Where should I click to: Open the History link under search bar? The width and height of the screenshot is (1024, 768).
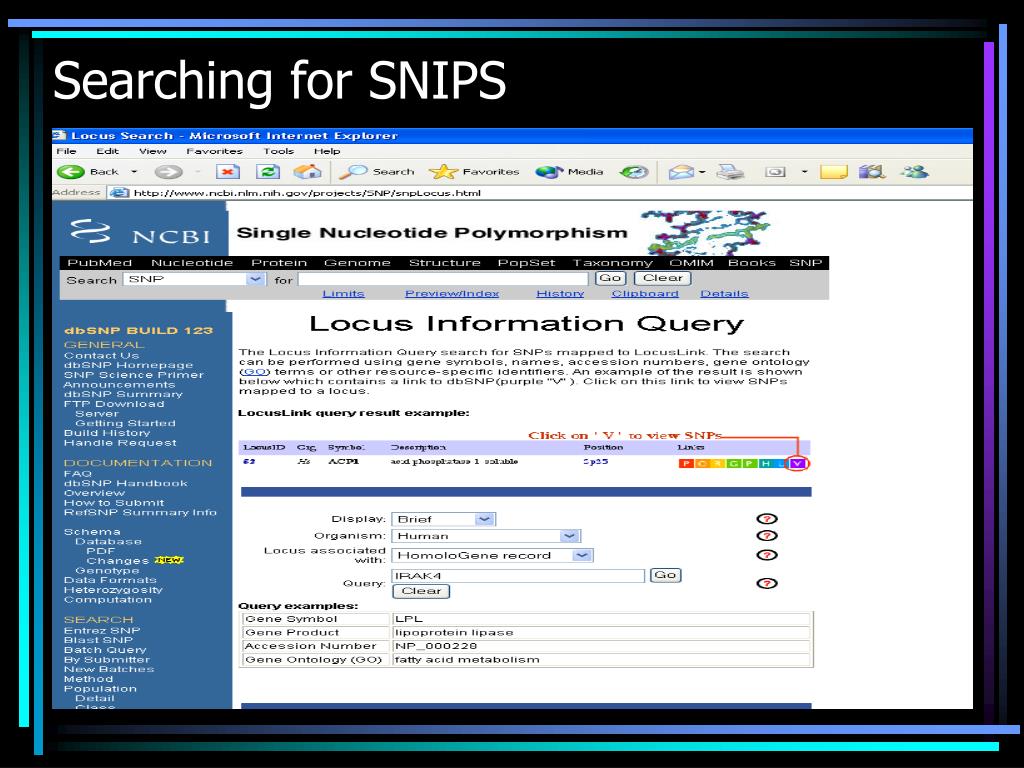[560, 294]
